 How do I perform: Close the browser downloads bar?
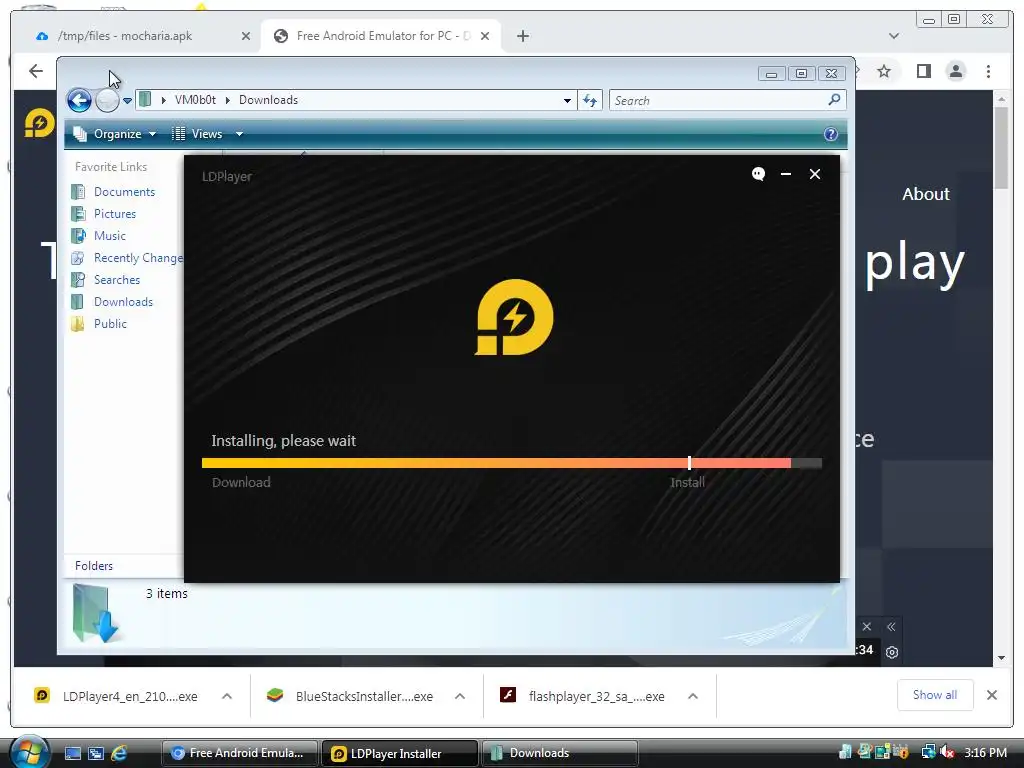(x=992, y=695)
